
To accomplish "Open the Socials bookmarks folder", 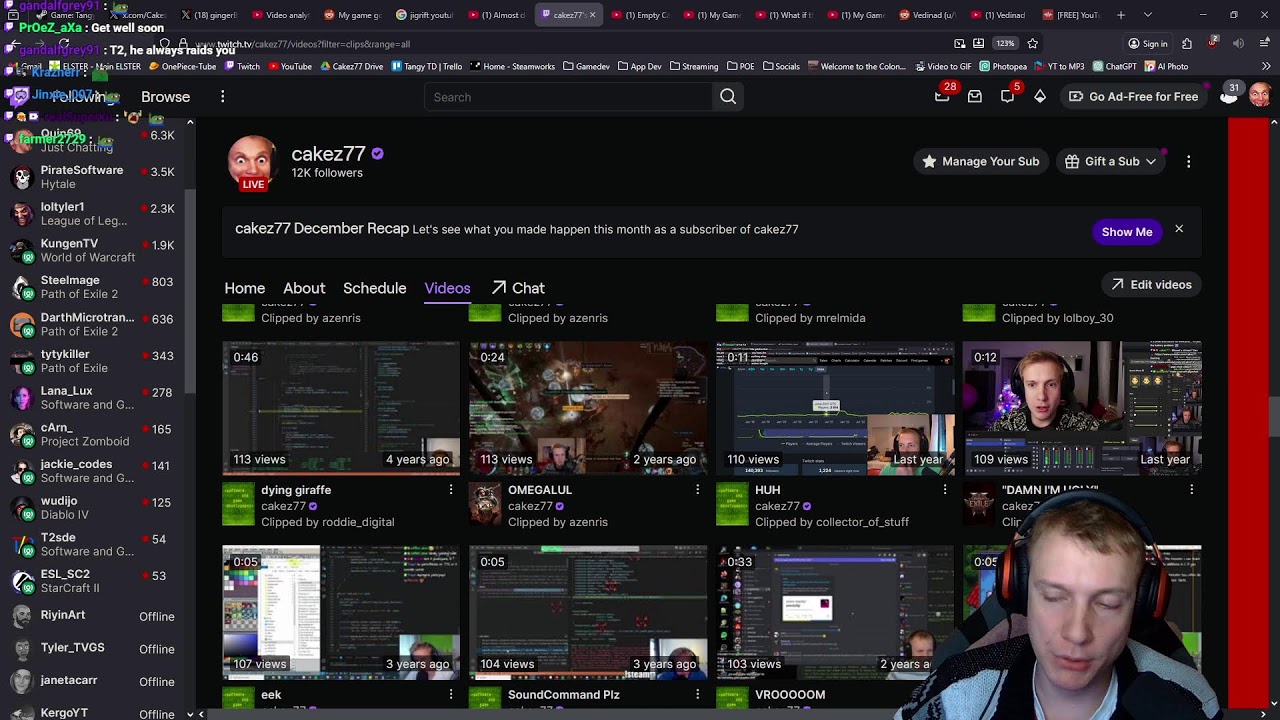I will (781, 66).
